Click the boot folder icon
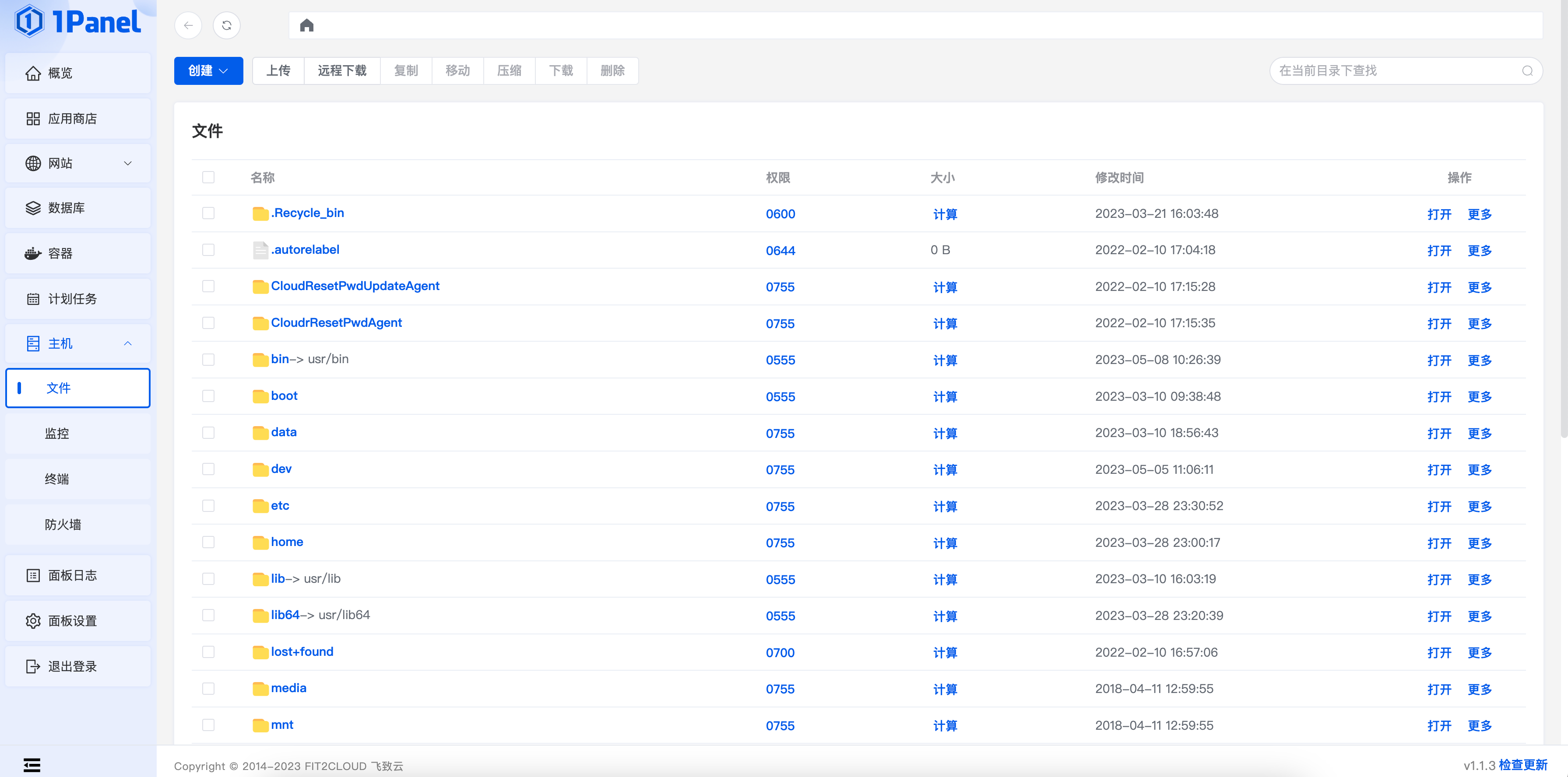Screen dimensions: 1568x777 pyautogui.click(x=260, y=396)
